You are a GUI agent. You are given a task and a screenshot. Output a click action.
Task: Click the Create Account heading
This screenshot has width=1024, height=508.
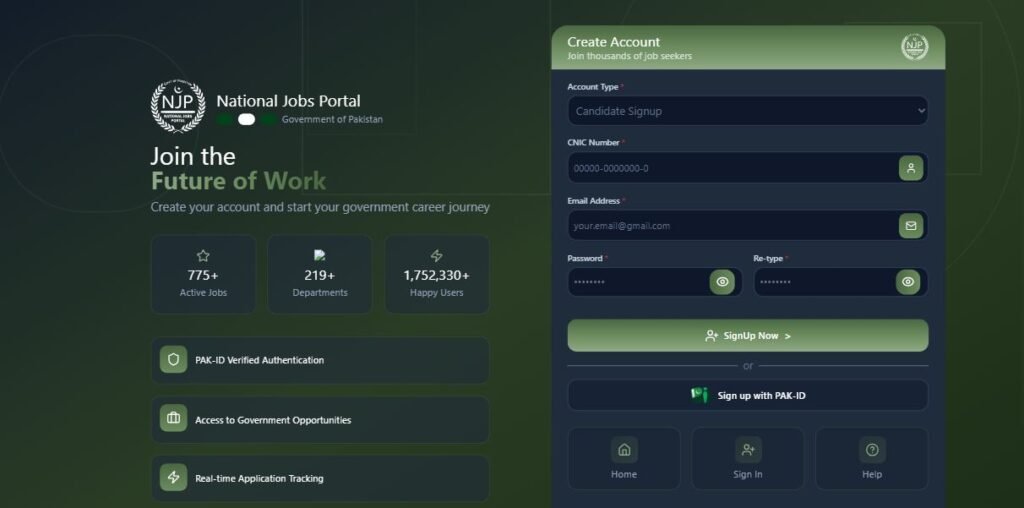pos(613,42)
